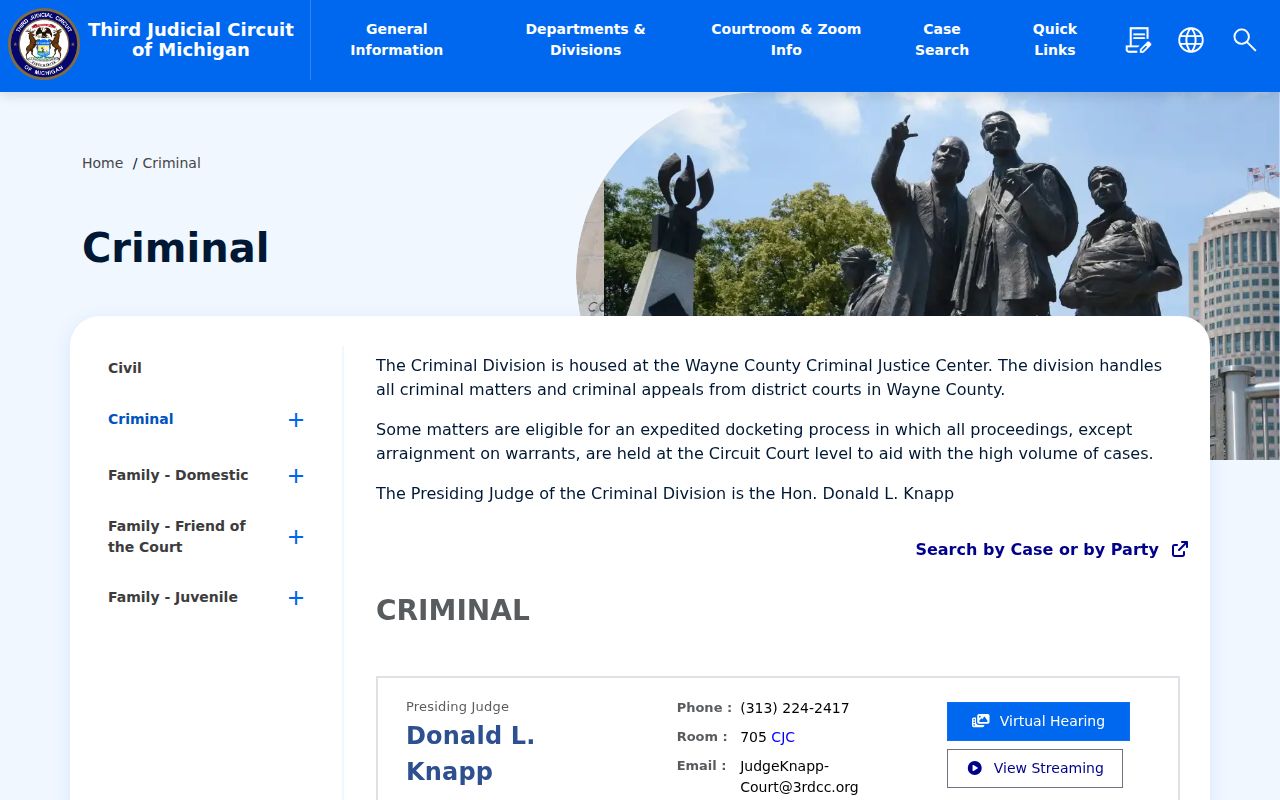Click the Donald L. Knapp judge name
The image size is (1280, 800).
click(x=470, y=754)
